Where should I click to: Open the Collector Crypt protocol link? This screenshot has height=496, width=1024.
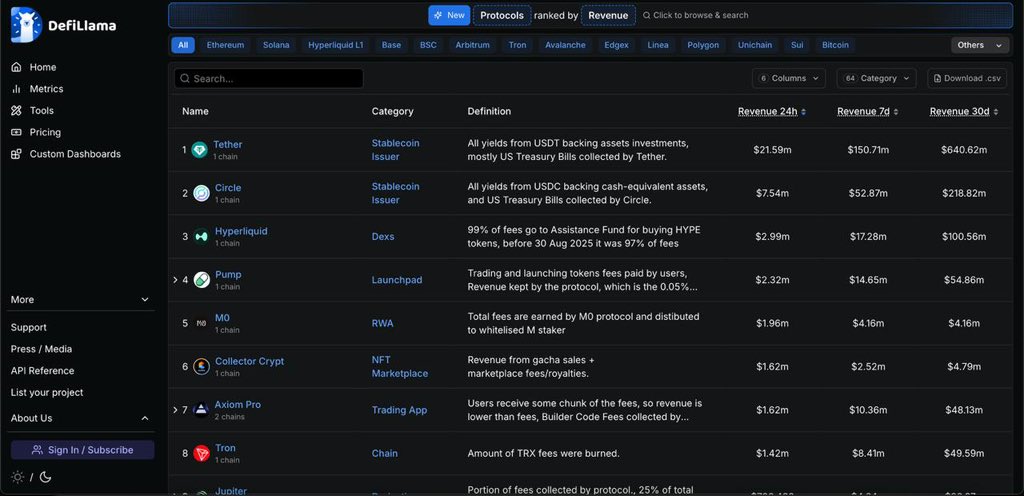coord(249,361)
